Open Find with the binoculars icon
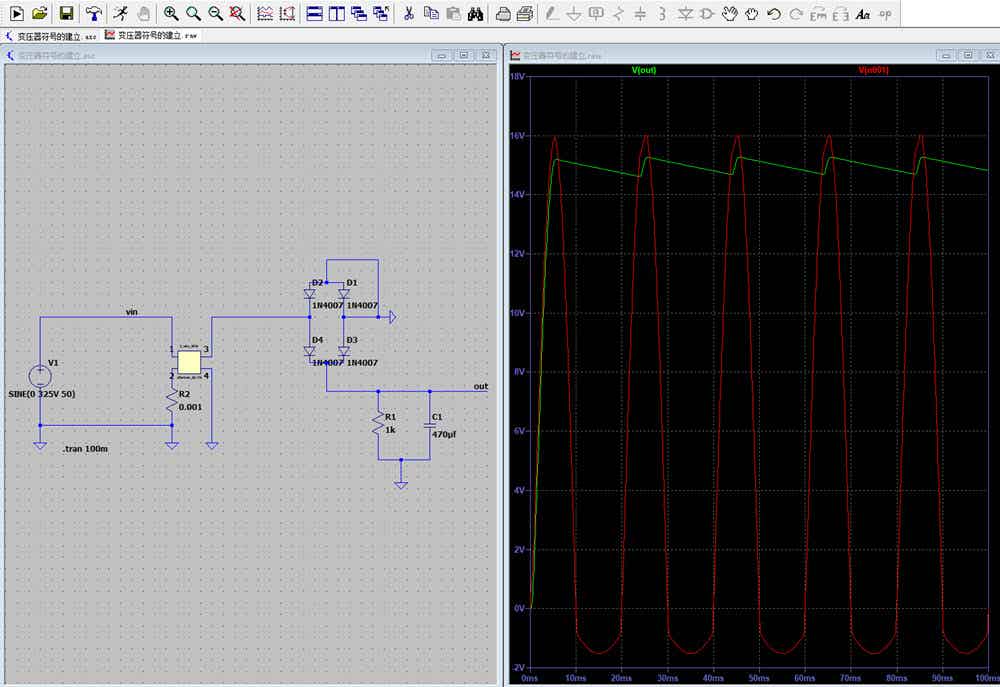The image size is (1000, 687). 476,13
